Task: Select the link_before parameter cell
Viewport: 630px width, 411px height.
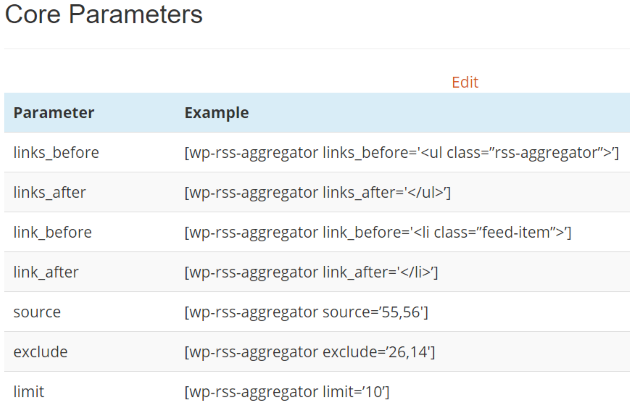Action: point(52,232)
